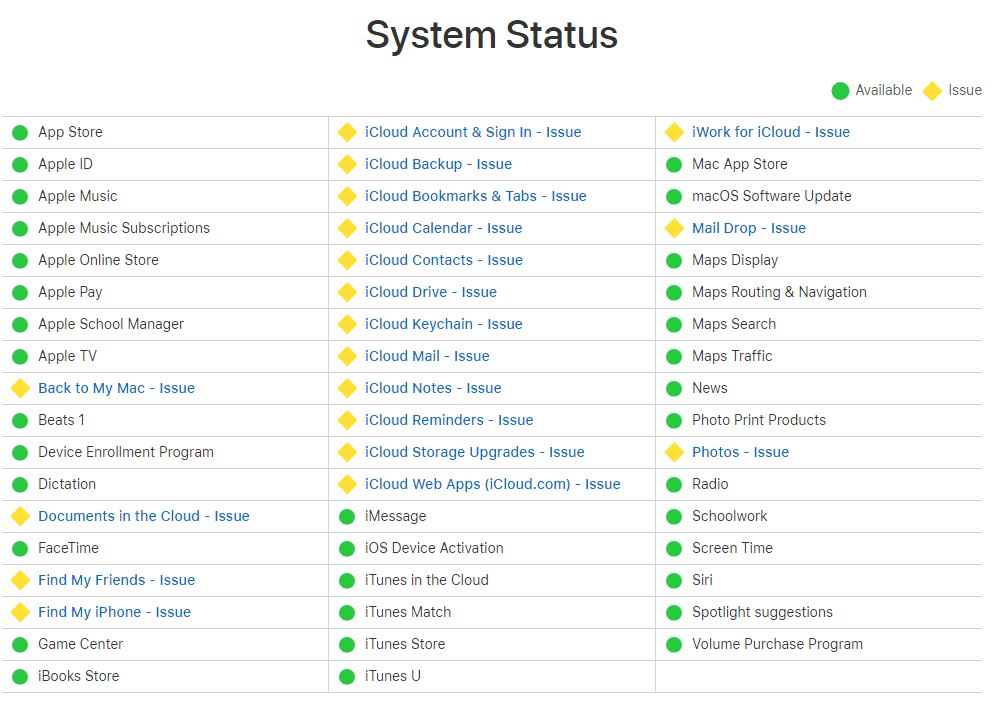Viewport: 995px width, 706px height.
Task: Open the Photos - Issue link
Action: 740,452
